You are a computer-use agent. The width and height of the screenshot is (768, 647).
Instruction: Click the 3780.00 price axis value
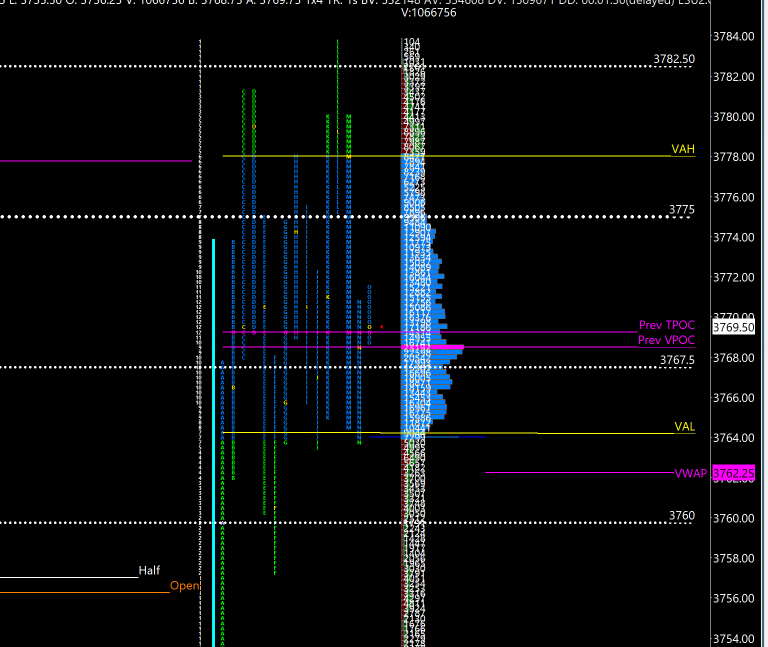(733, 117)
